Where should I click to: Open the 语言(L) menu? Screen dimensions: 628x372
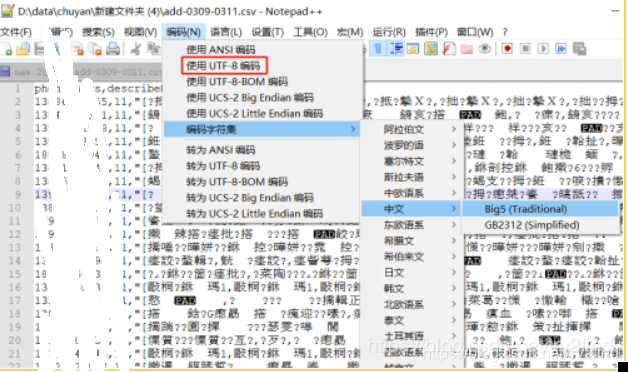point(226,32)
